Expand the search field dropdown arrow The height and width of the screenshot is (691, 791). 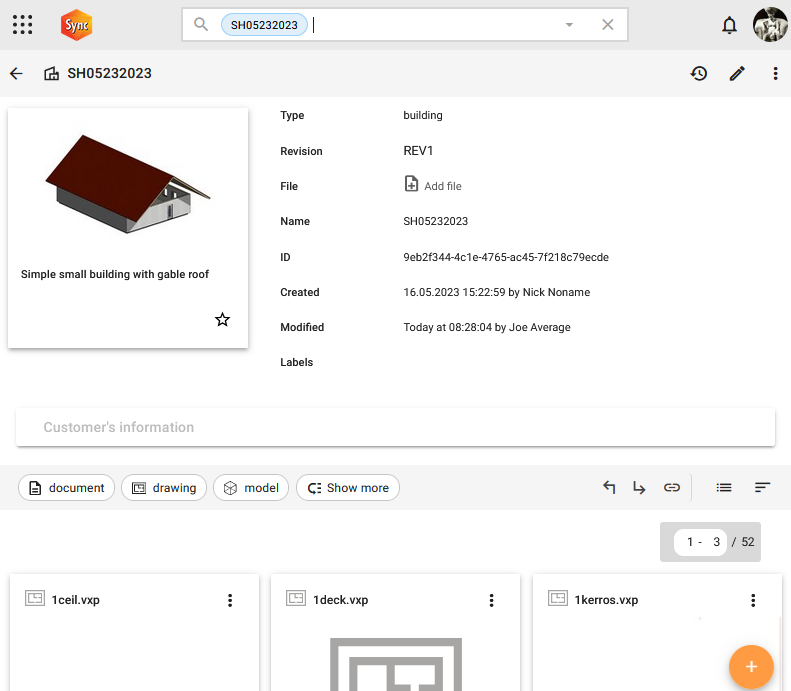[x=569, y=25]
